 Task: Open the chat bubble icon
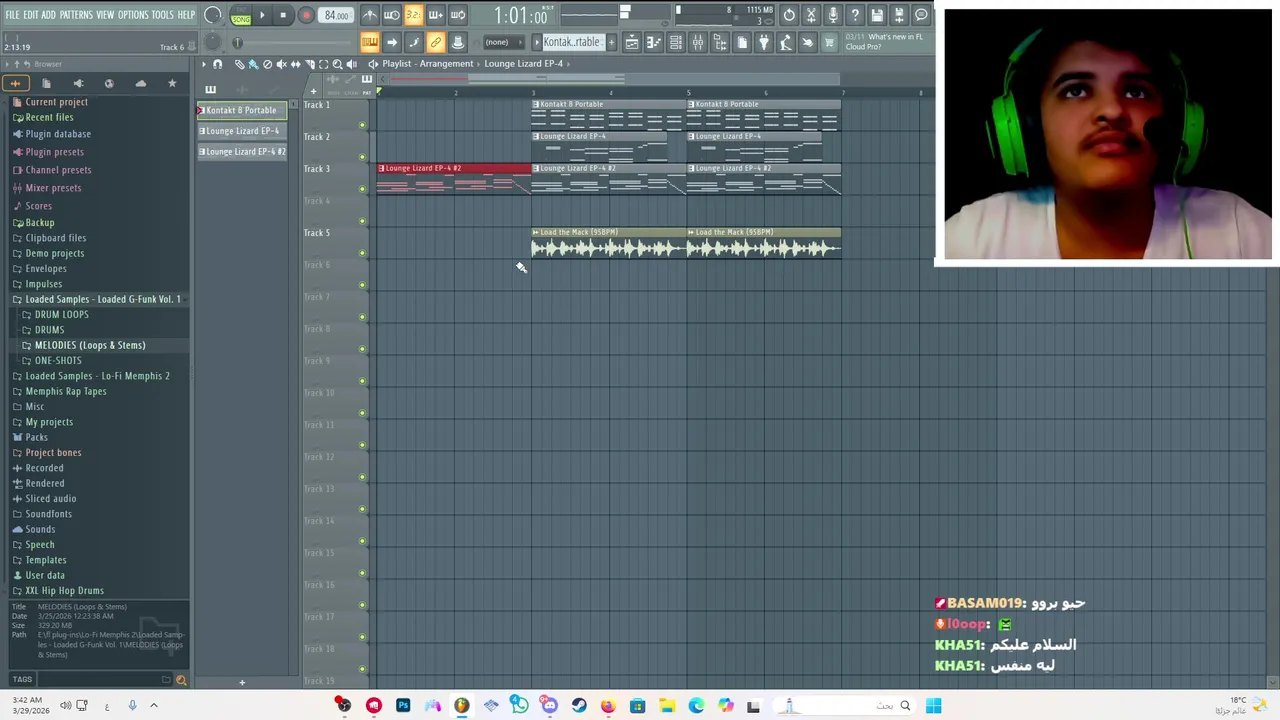(x=921, y=15)
